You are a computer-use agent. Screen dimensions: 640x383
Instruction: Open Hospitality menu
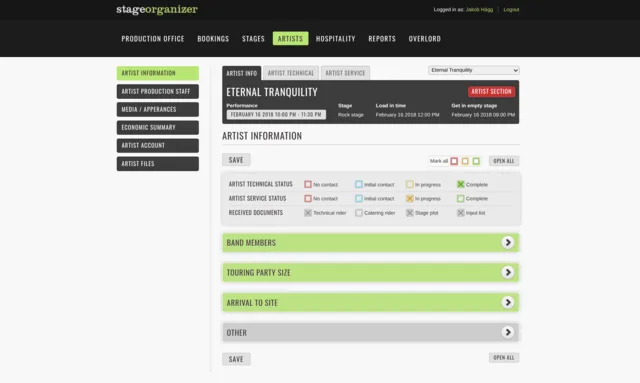coord(336,39)
